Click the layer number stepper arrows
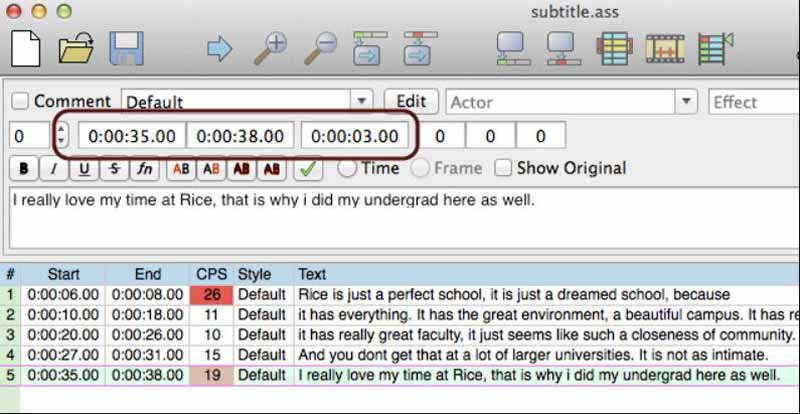The height and width of the screenshot is (414, 800). tap(61, 135)
